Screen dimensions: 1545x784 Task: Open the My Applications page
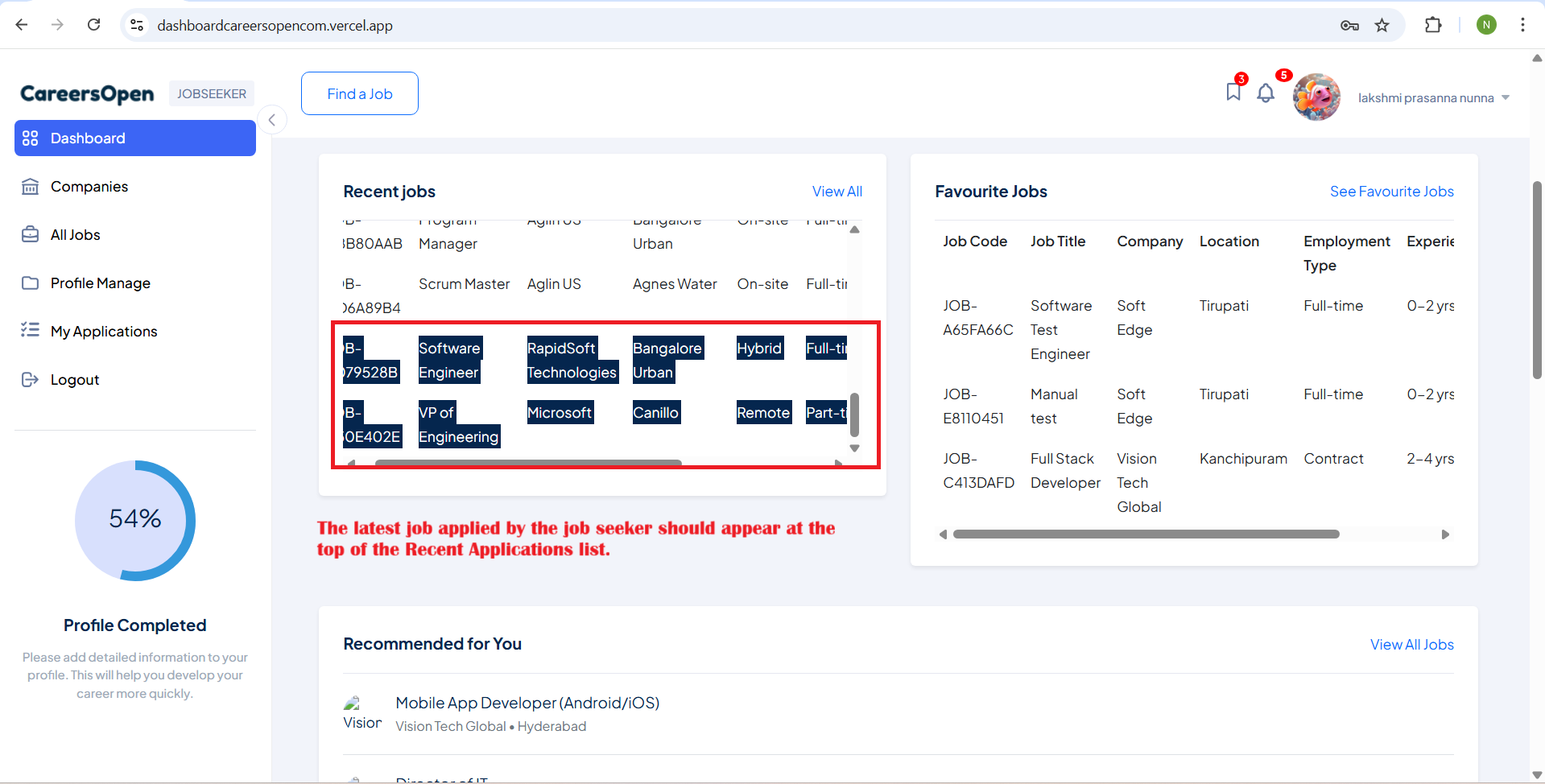tap(103, 332)
